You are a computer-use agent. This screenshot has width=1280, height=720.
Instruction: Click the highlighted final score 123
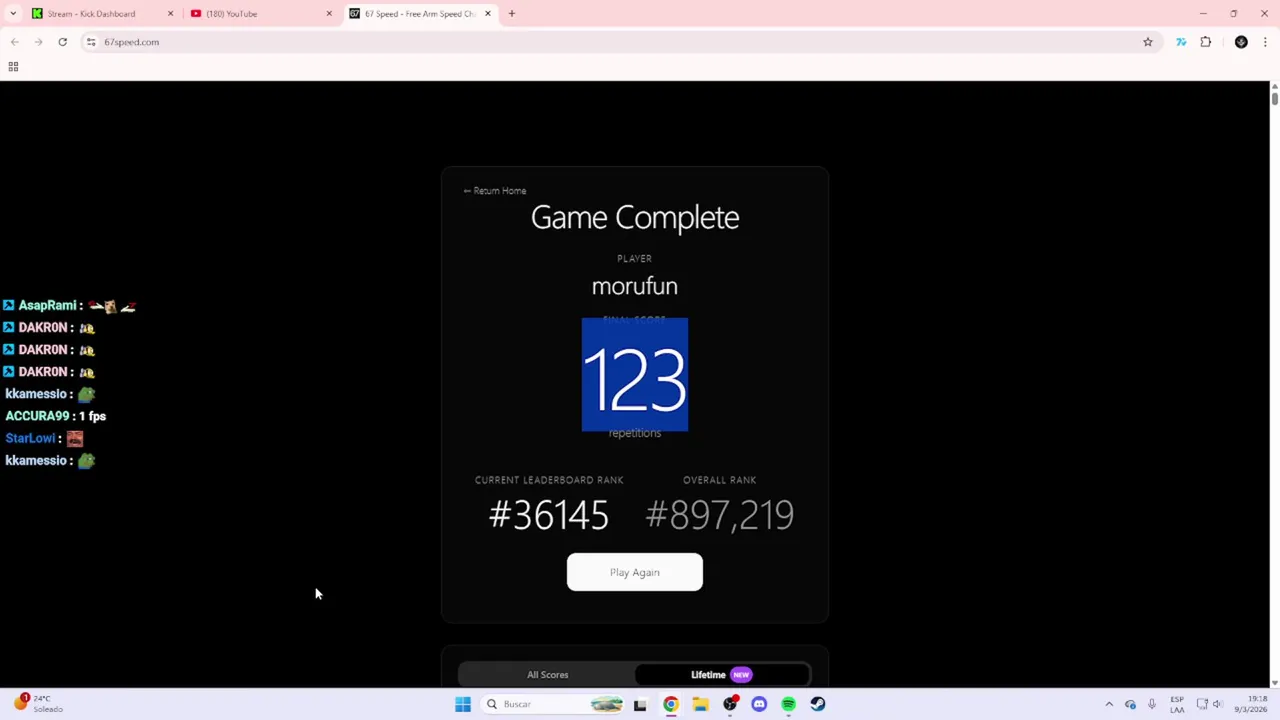[635, 375]
